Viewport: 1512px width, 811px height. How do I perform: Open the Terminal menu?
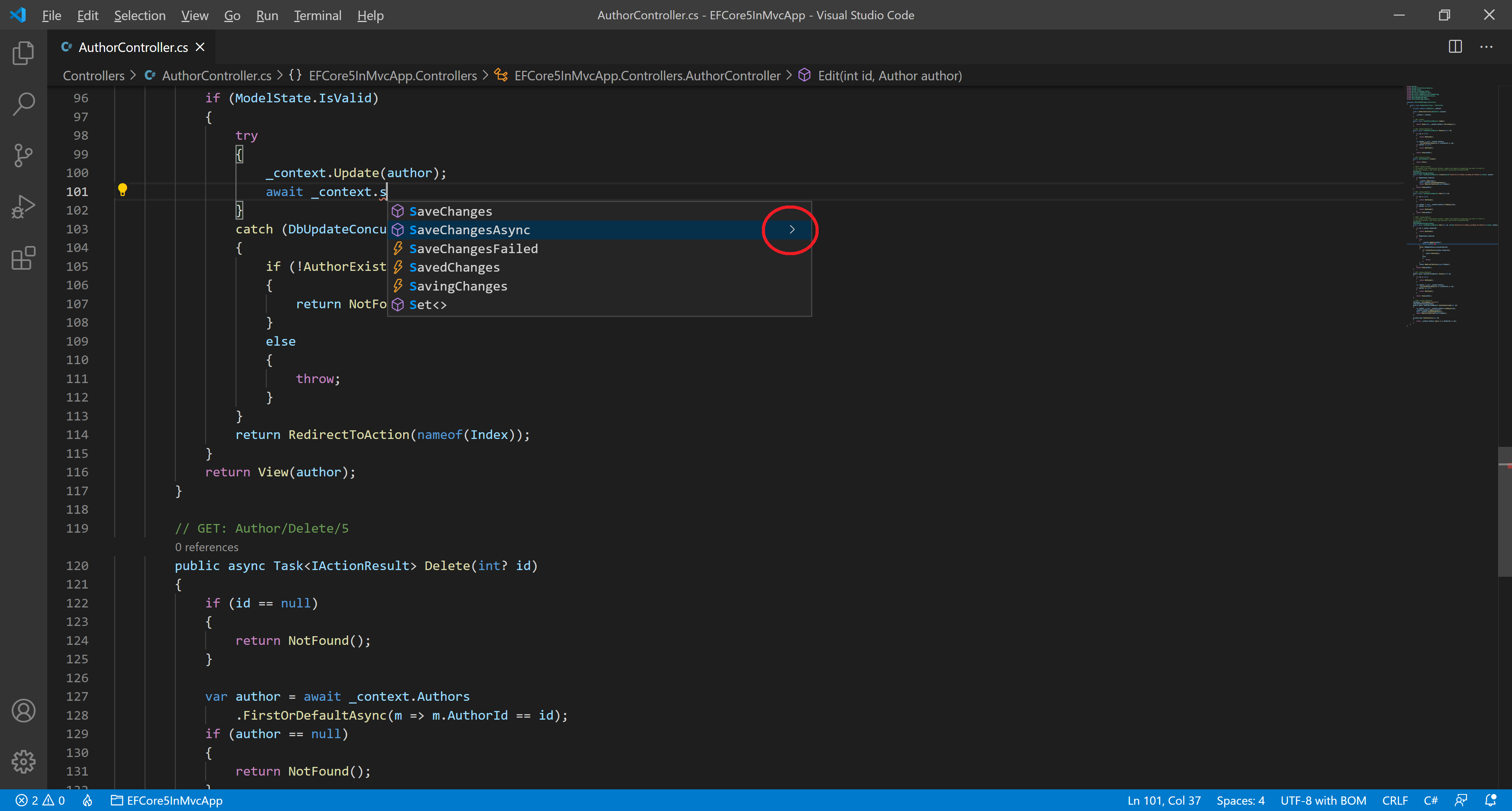(x=317, y=15)
